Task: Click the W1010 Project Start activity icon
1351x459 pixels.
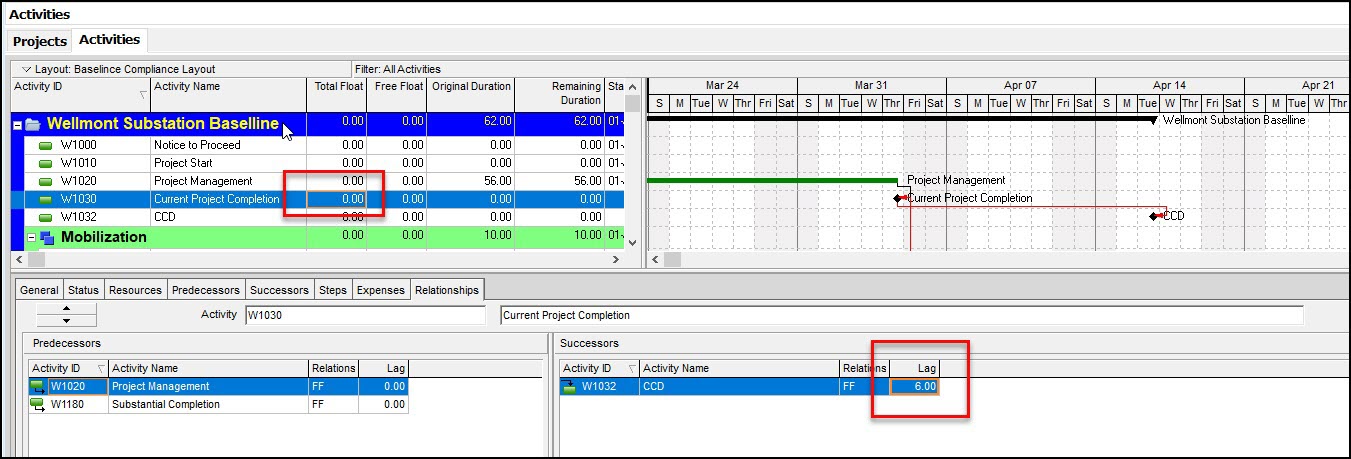Action: pos(45,163)
